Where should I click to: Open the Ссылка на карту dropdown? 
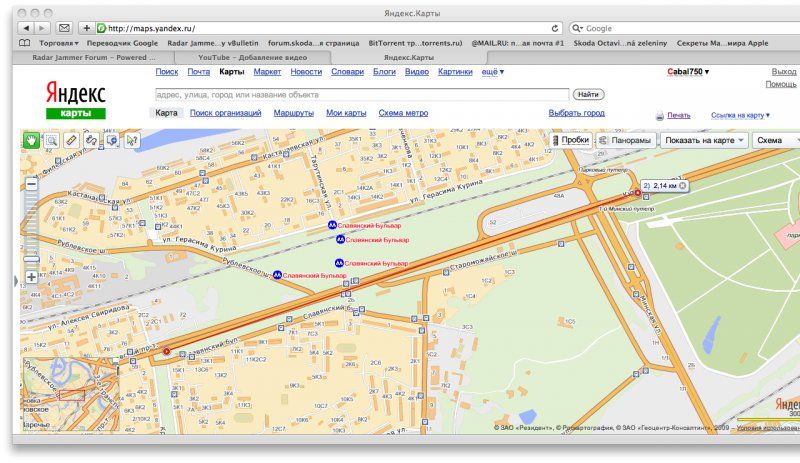(740, 115)
